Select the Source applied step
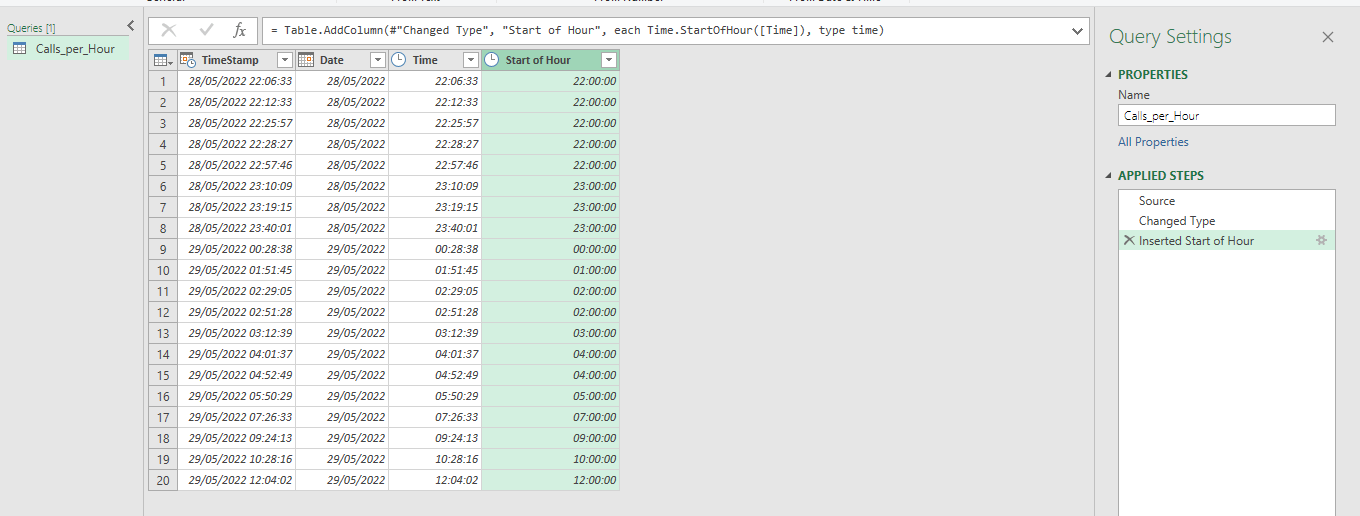This screenshot has height=516, width=1360. click(1227, 201)
